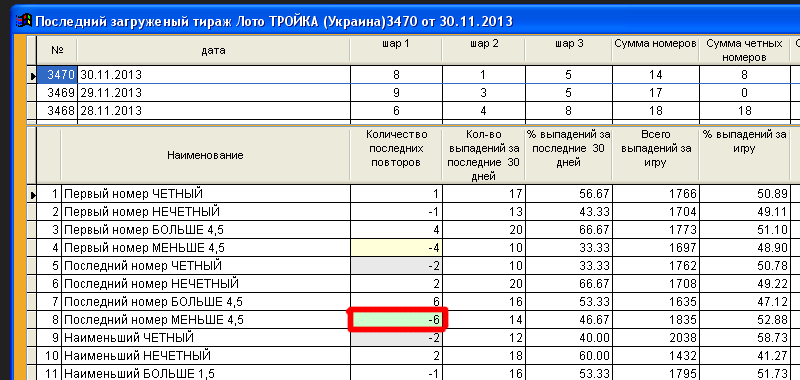This screenshot has width=800, height=380.
Task: Click % выпадений за игру header
Action: click(x=744, y=155)
